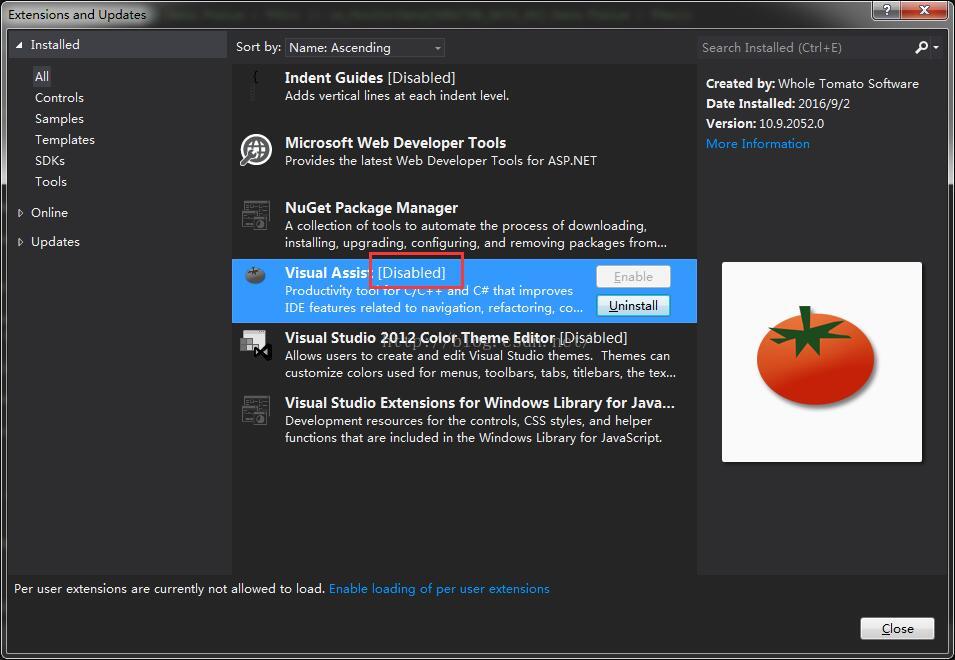Uninstall the Visual Assist extension

click(x=633, y=306)
